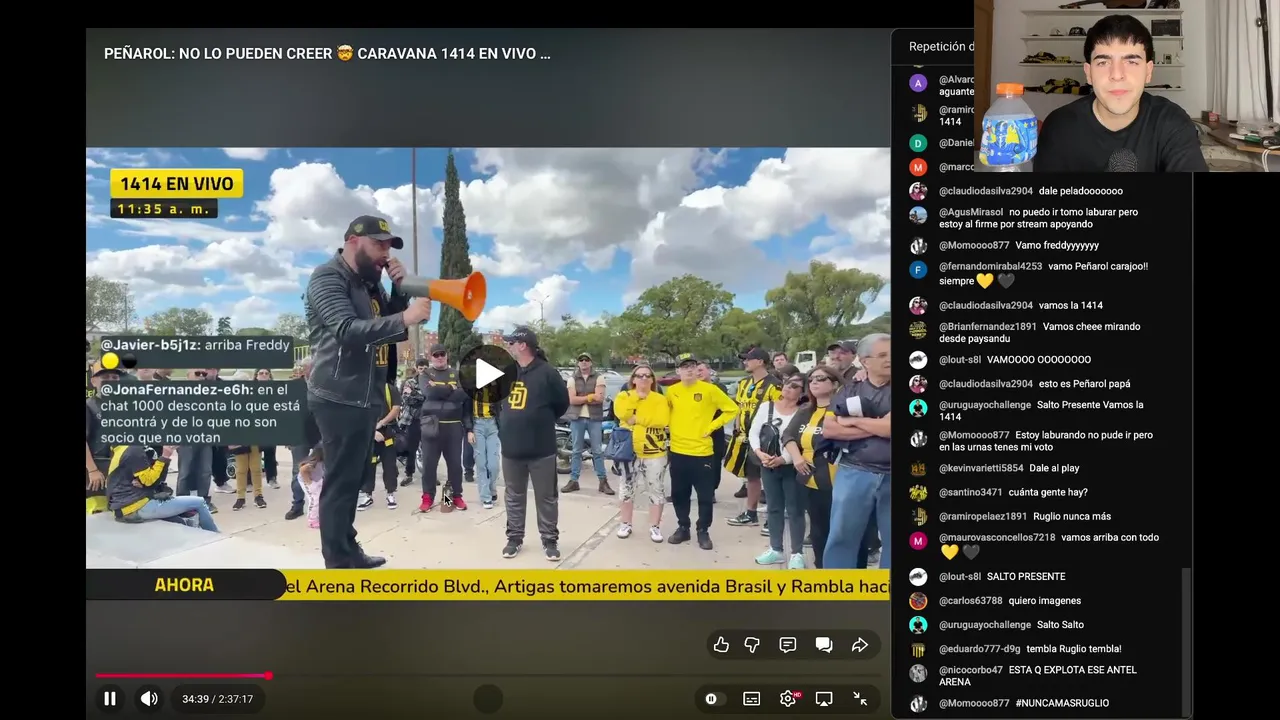Like the video with thumbs up

point(721,645)
